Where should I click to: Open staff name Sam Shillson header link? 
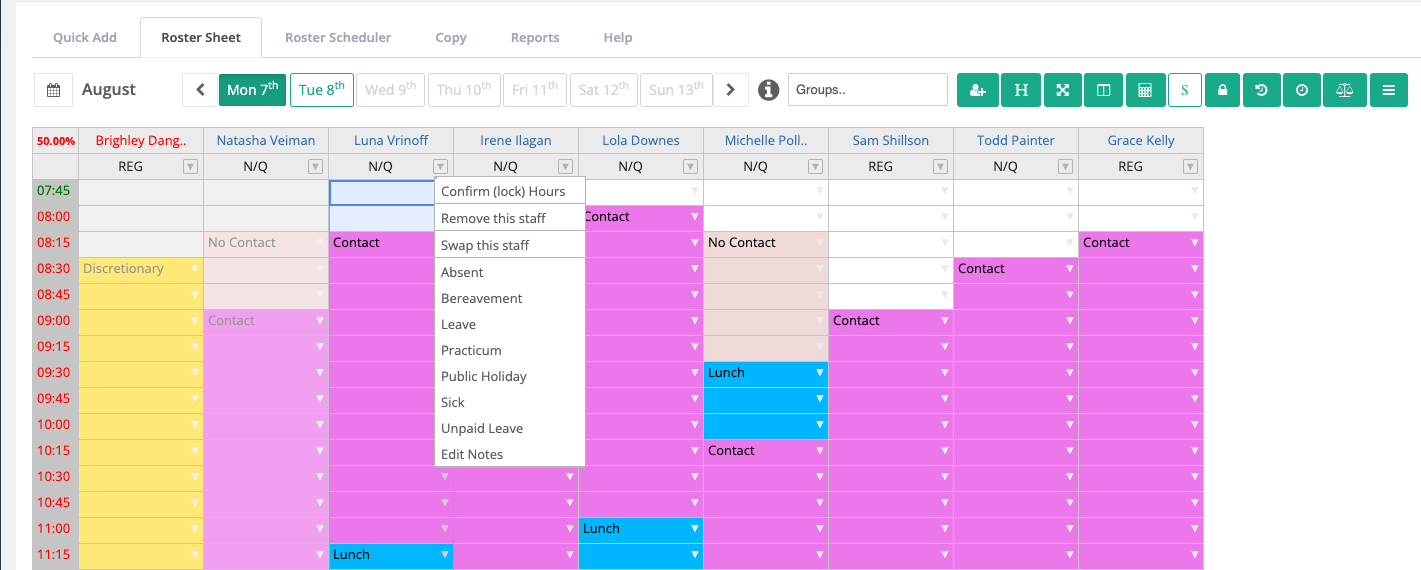pos(891,141)
